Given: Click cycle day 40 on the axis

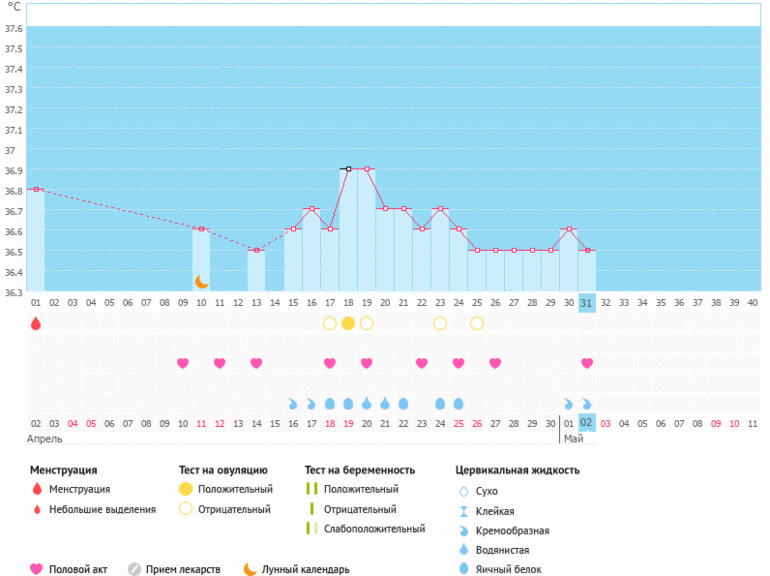Looking at the screenshot, I should (x=752, y=302).
